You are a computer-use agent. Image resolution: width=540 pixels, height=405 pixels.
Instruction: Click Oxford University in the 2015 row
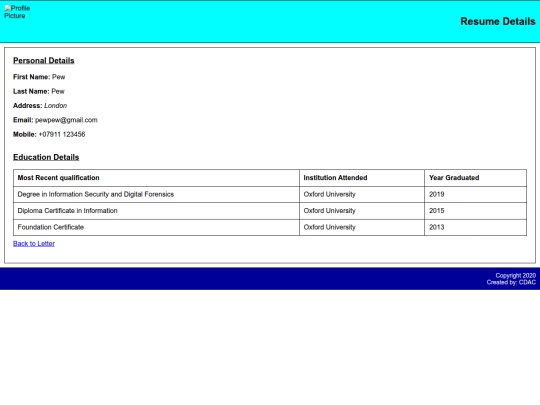pyautogui.click(x=362, y=211)
